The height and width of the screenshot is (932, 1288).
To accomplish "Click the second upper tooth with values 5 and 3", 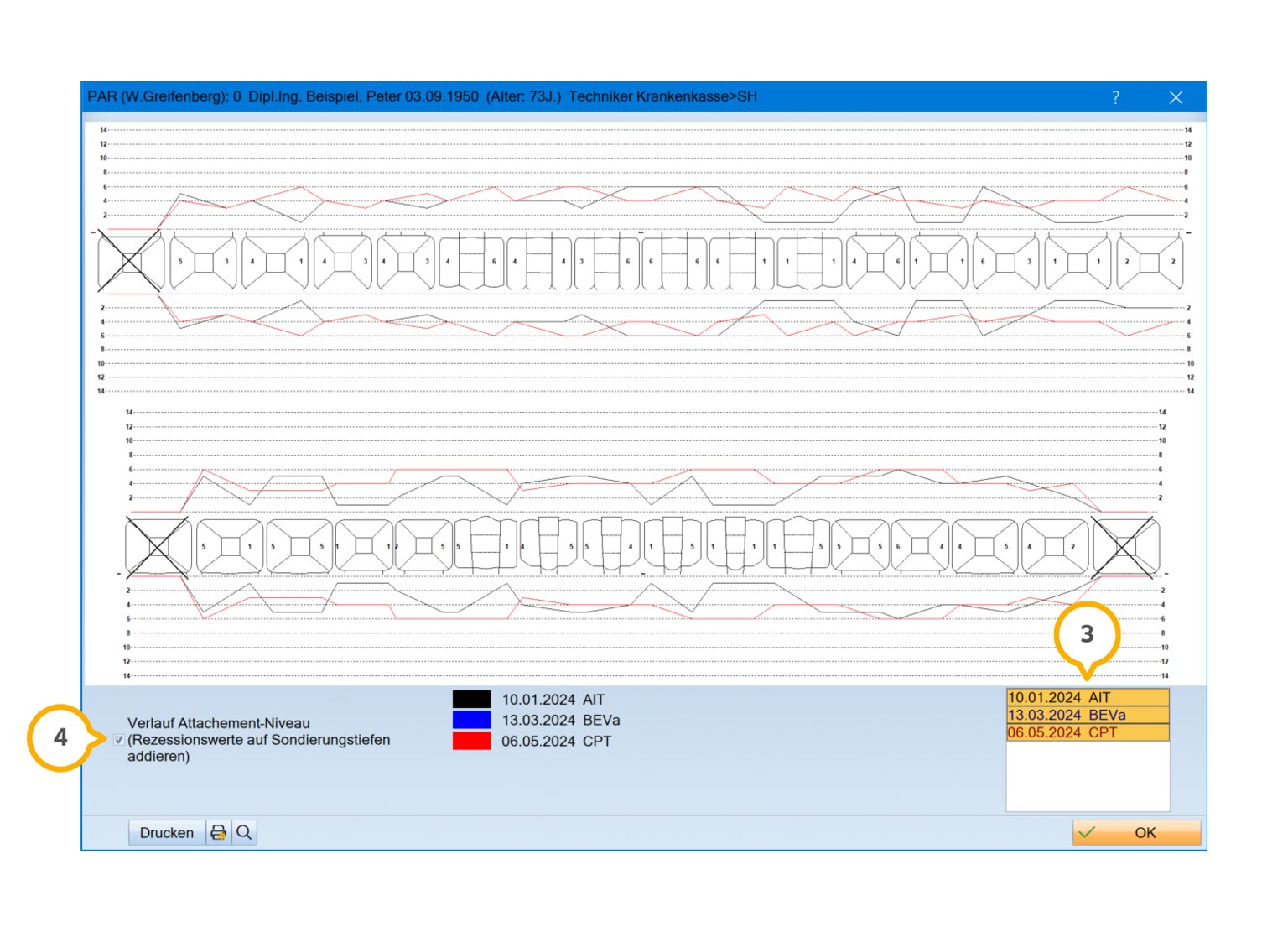I will [x=203, y=262].
